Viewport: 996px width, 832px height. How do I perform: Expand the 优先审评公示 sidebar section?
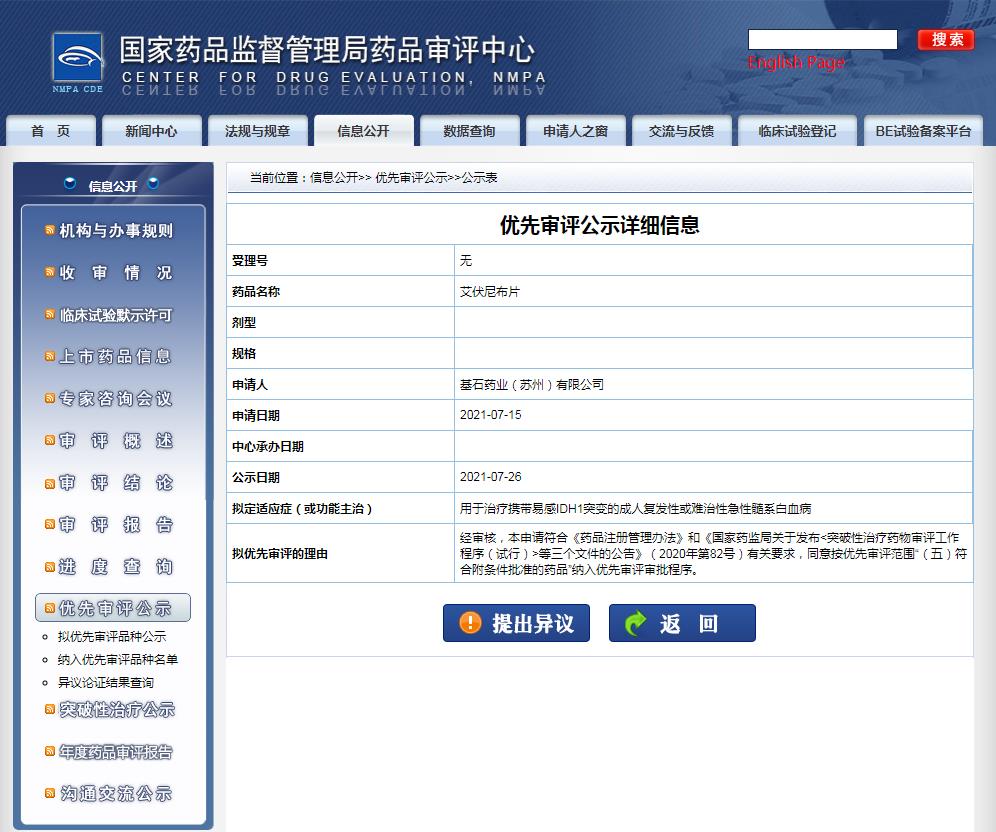[x=114, y=608]
